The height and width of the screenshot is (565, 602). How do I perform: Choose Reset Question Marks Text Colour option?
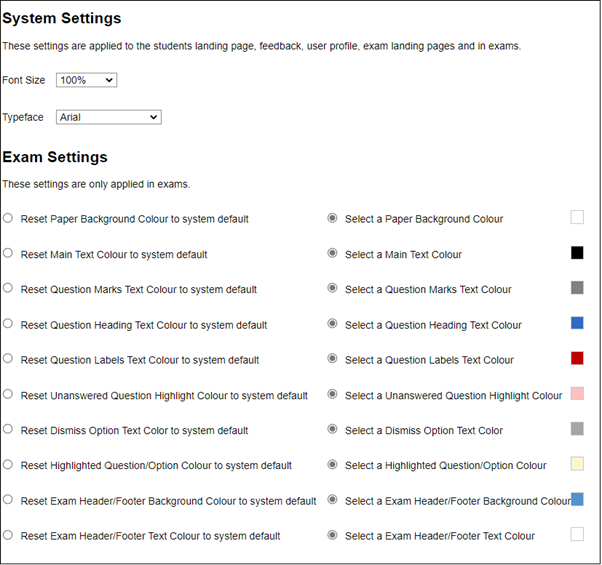(8, 288)
